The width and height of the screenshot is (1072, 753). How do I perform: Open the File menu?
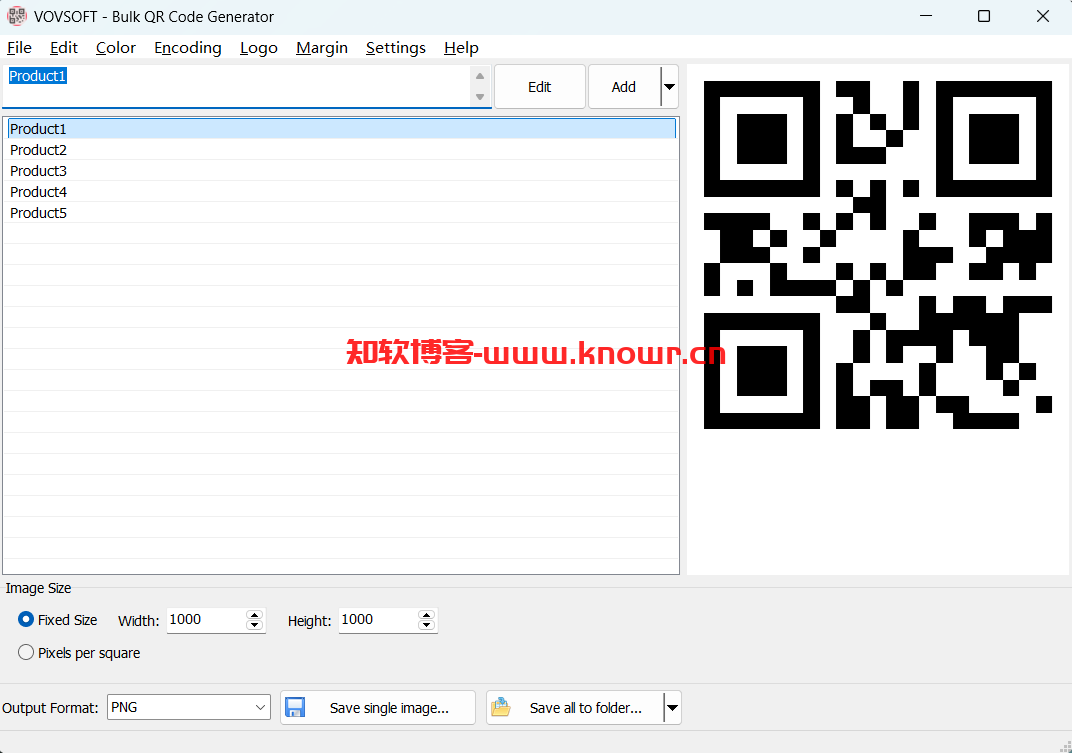[x=19, y=48]
